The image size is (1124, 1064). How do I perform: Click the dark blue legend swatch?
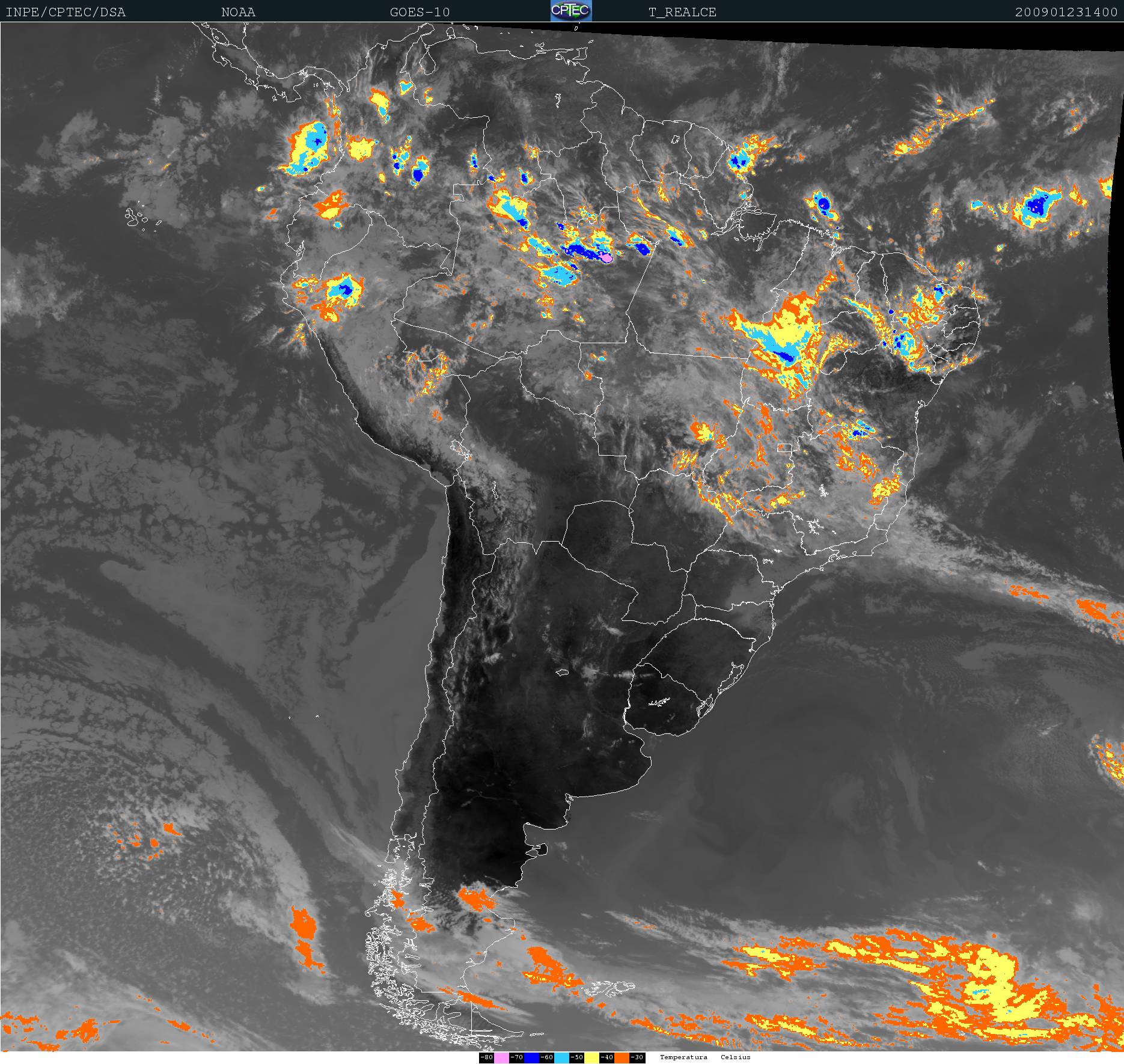531,1057
